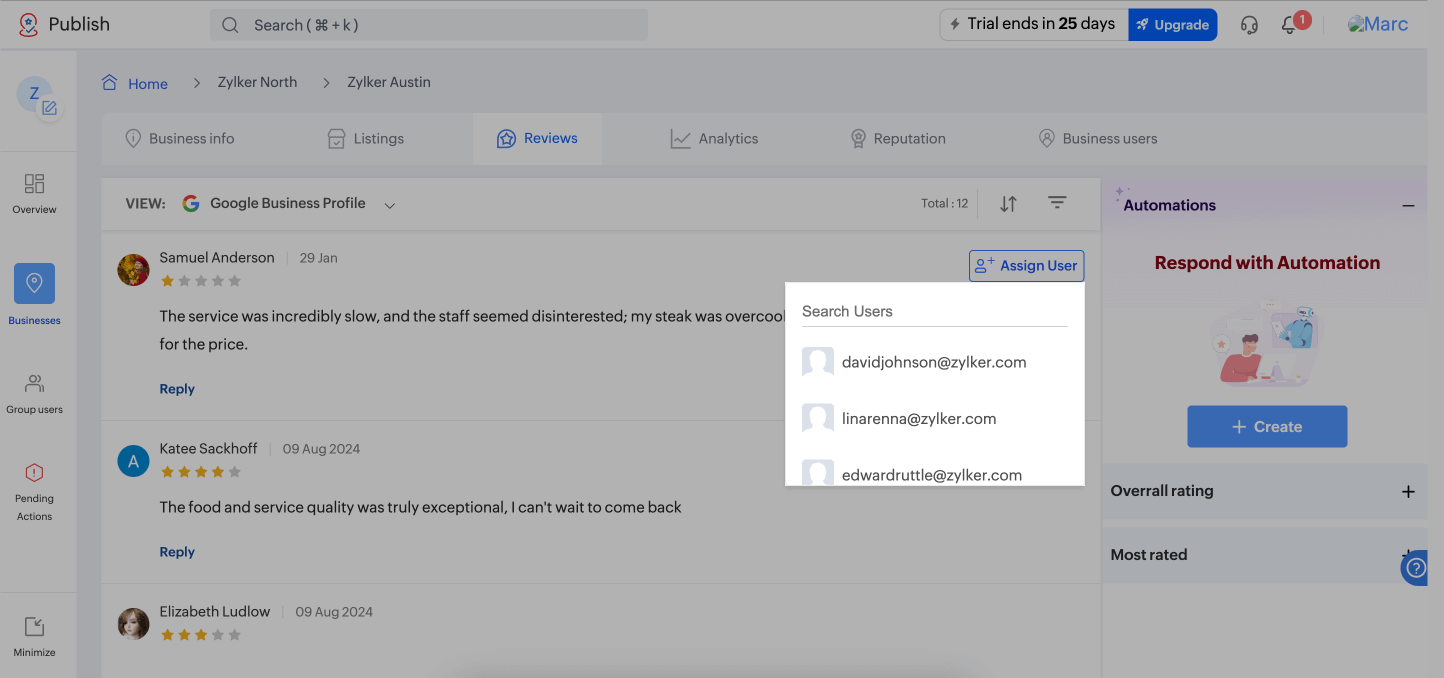Click the sort reviews icon
Viewport: 1444px width, 678px height.
[x=1008, y=204]
